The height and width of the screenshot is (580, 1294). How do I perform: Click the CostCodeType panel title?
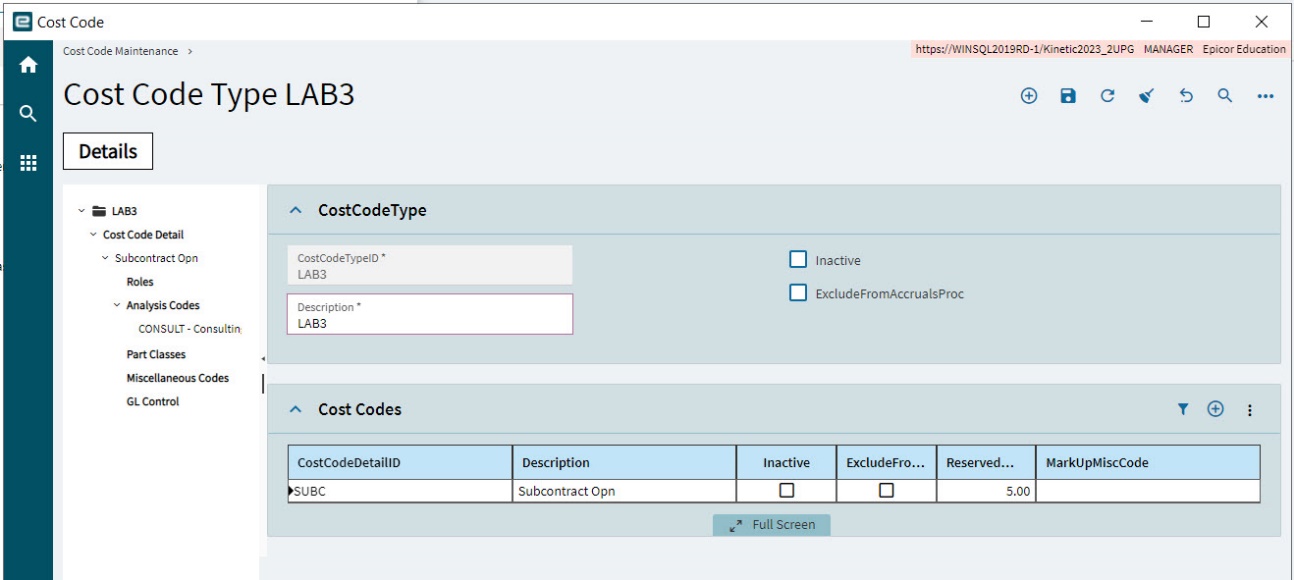click(x=372, y=210)
